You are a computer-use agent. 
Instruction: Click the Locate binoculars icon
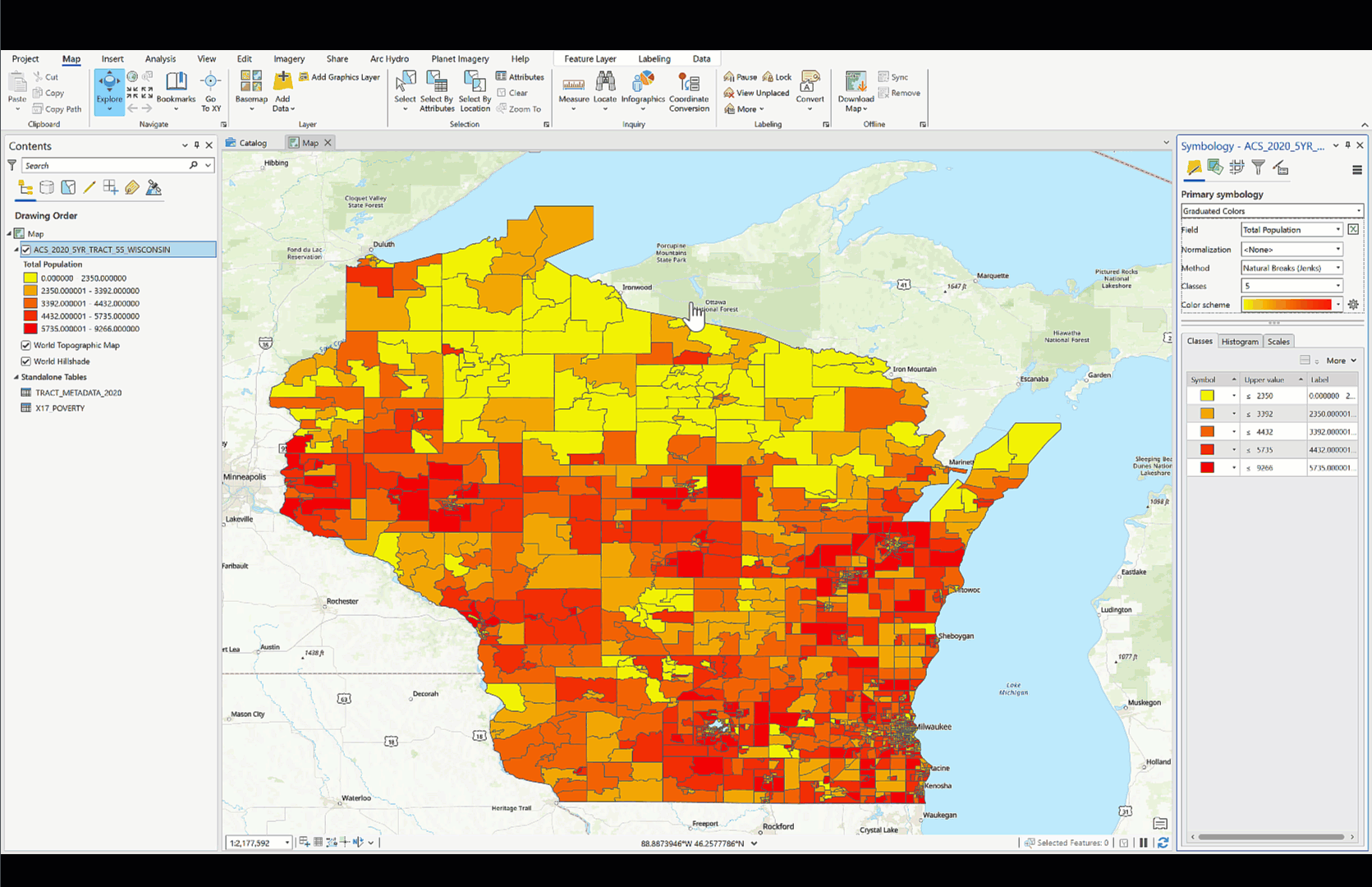605,82
